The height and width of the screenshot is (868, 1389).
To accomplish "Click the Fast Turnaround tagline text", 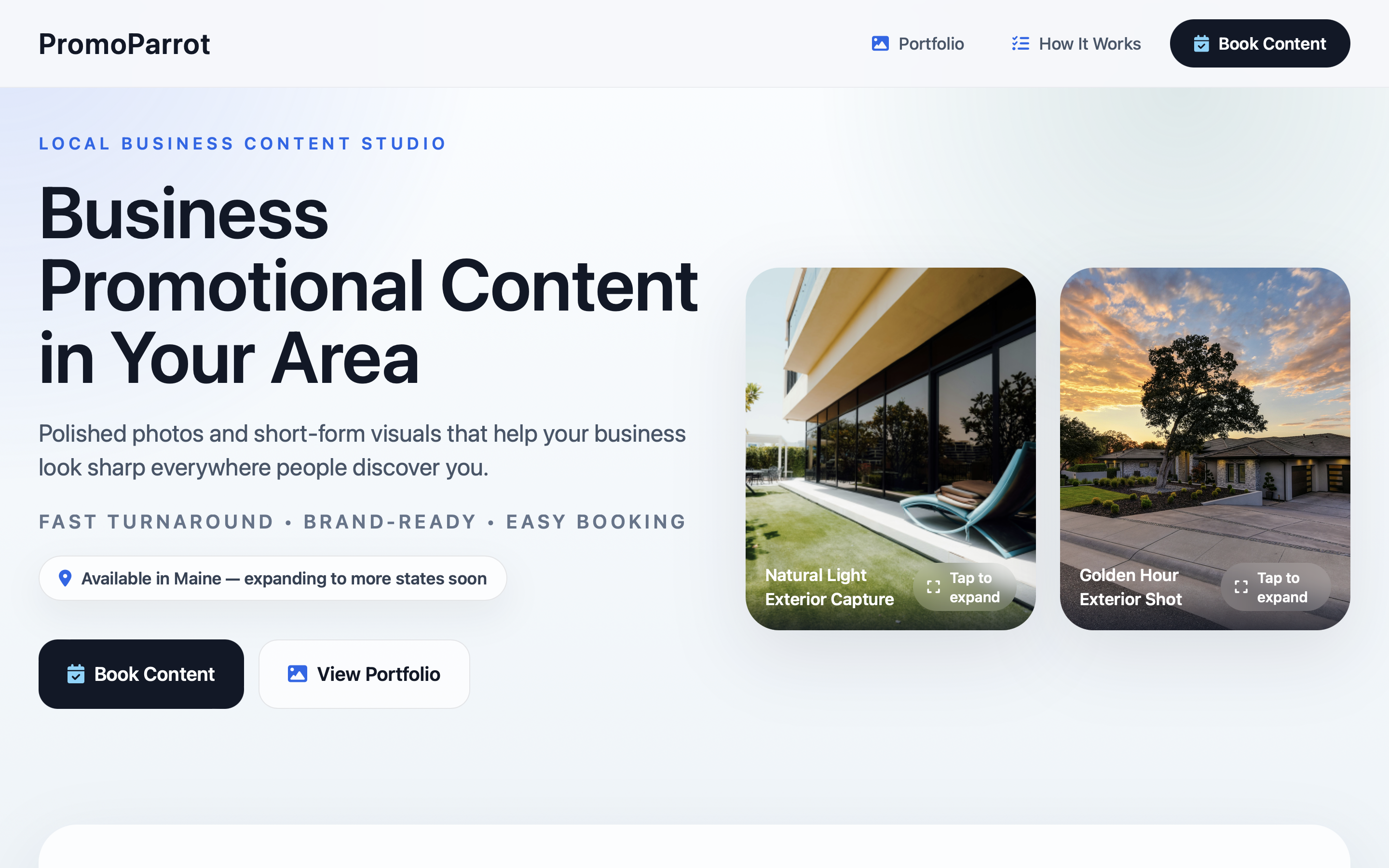I will pyautogui.click(x=362, y=522).
